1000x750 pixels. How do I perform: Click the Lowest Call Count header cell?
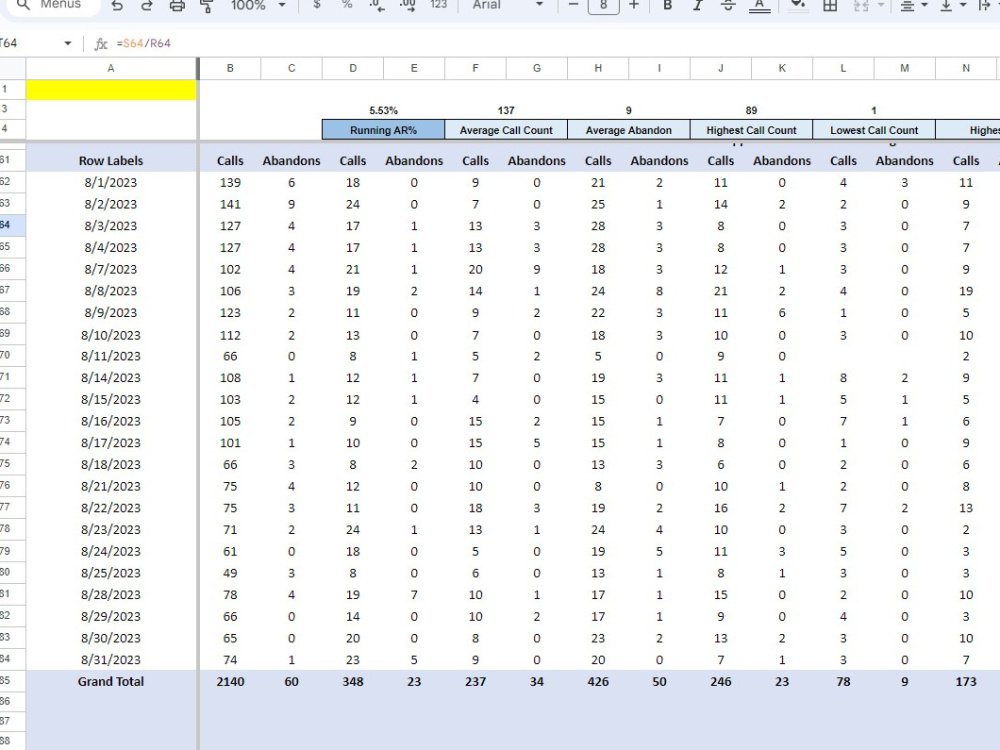click(x=874, y=130)
